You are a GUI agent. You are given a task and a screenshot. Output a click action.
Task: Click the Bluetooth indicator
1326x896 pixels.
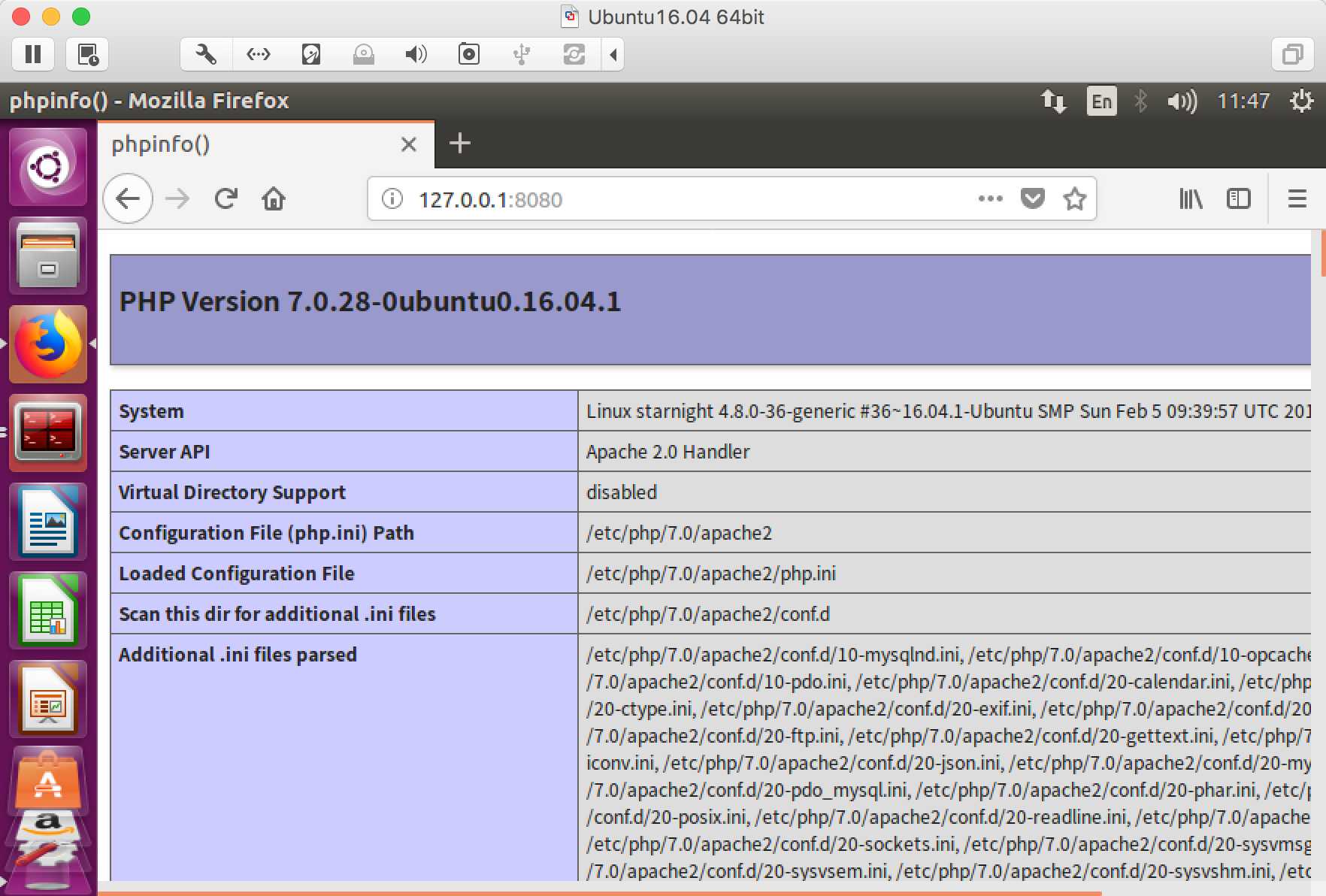[1140, 101]
